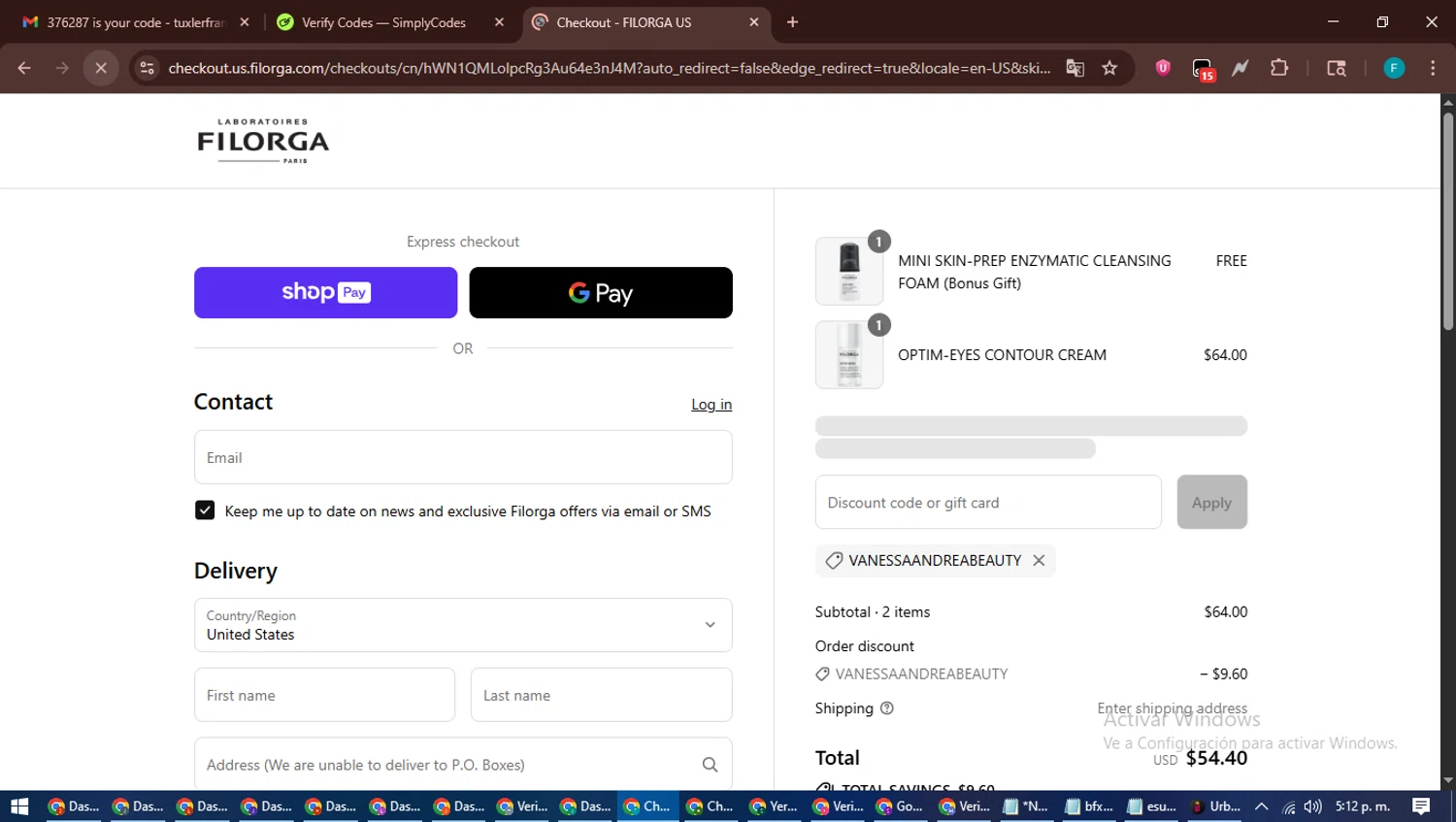Open the Windows notification center
Image resolution: width=1456 pixels, height=822 pixels.
[1421, 806]
